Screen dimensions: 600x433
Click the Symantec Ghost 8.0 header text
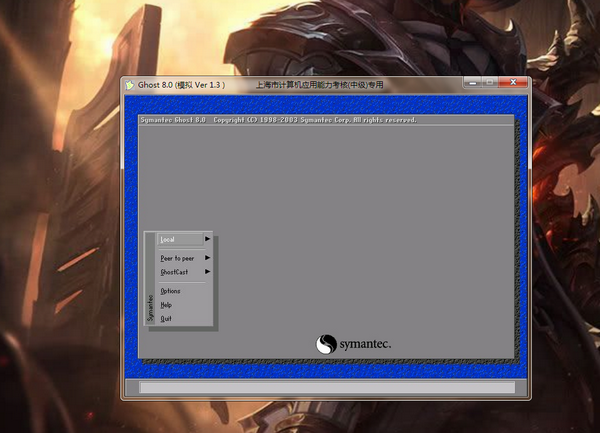tap(172, 120)
